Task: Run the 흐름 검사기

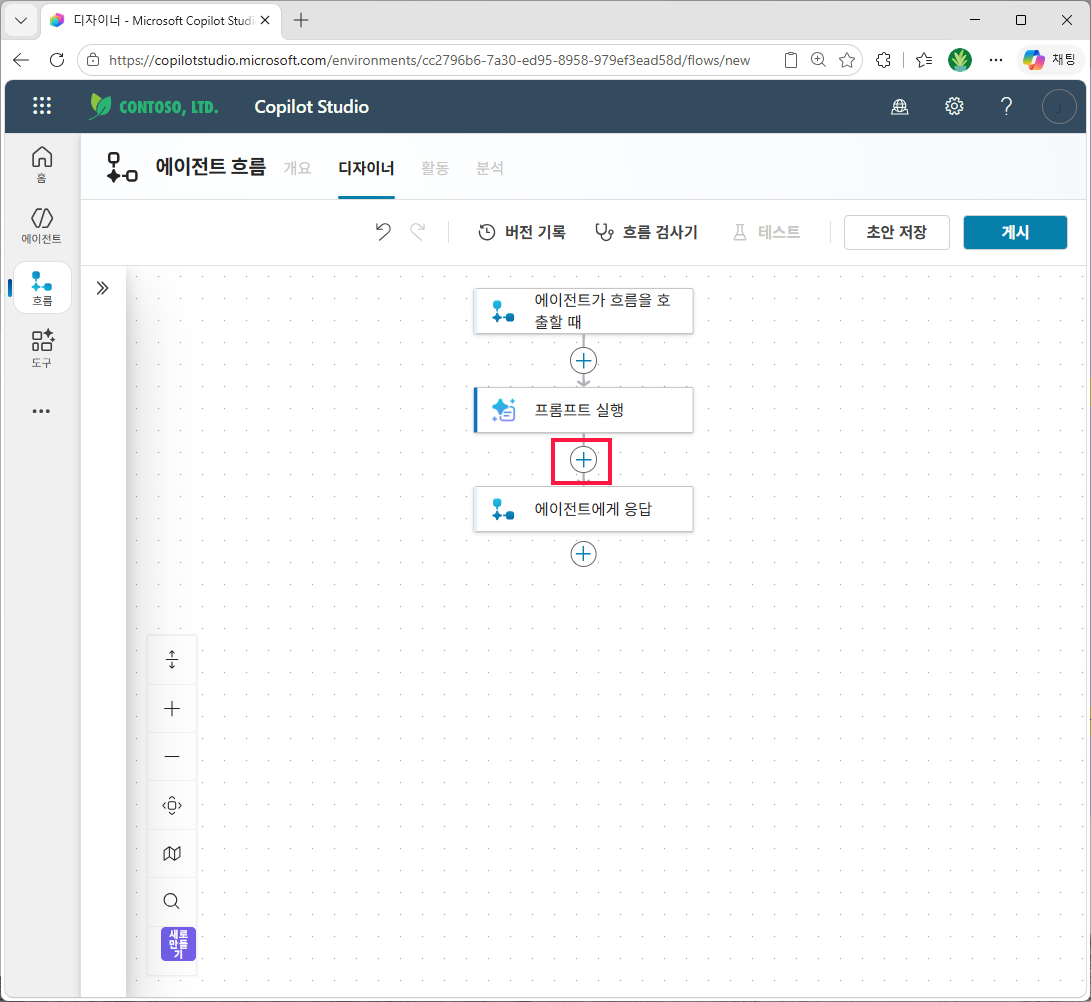Action: click(646, 232)
